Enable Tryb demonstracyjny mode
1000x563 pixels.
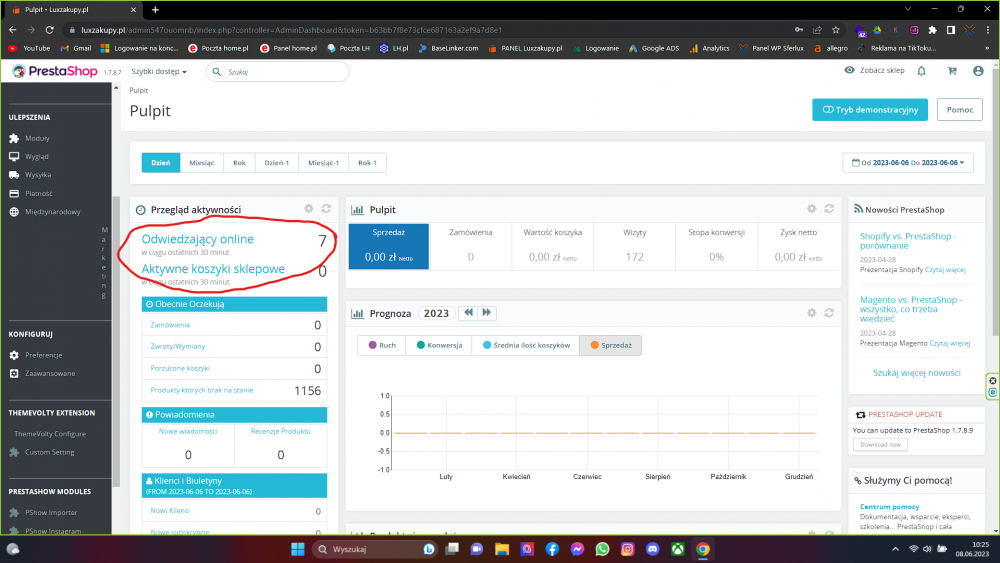coord(870,110)
